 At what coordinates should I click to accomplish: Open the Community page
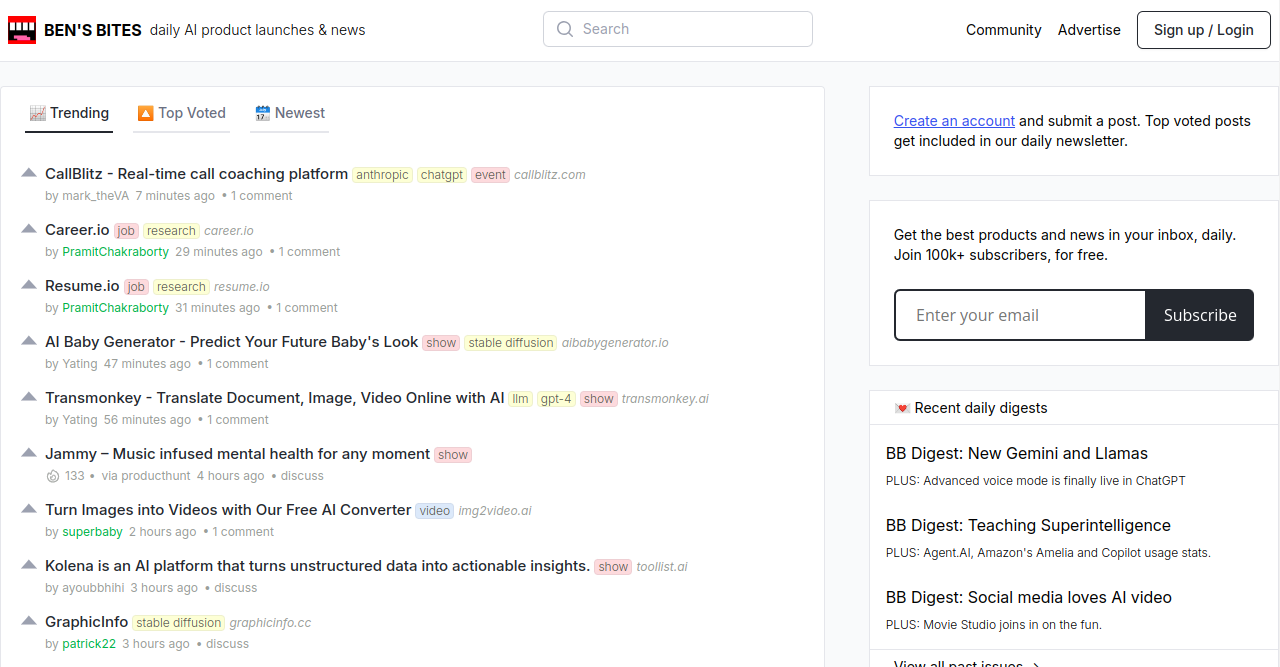[x=1004, y=30]
